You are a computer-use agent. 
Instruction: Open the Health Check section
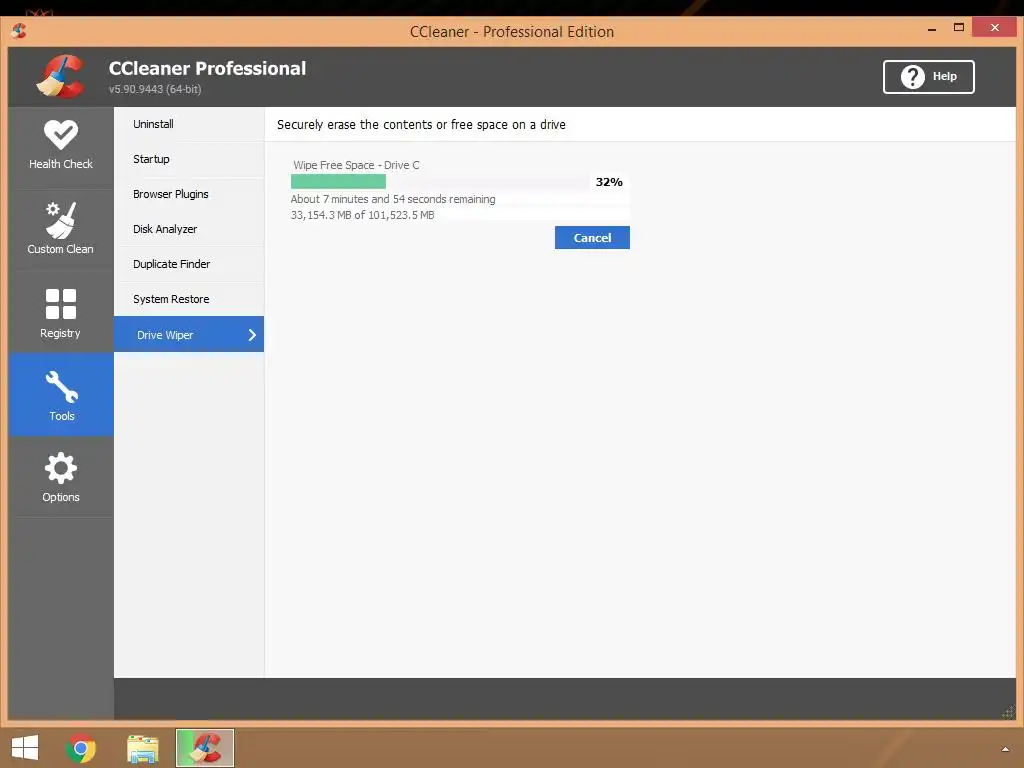(61, 147)
